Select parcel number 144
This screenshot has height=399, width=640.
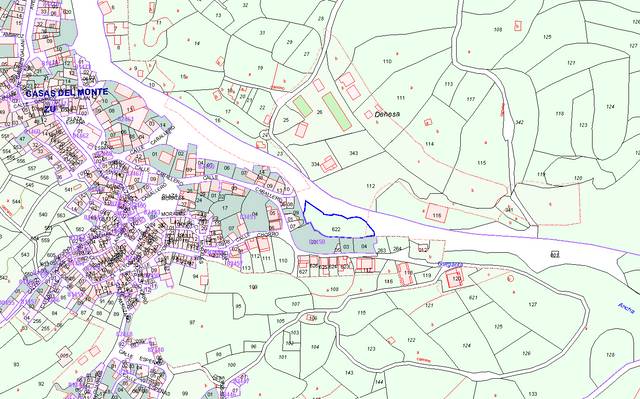coord(379,382)
